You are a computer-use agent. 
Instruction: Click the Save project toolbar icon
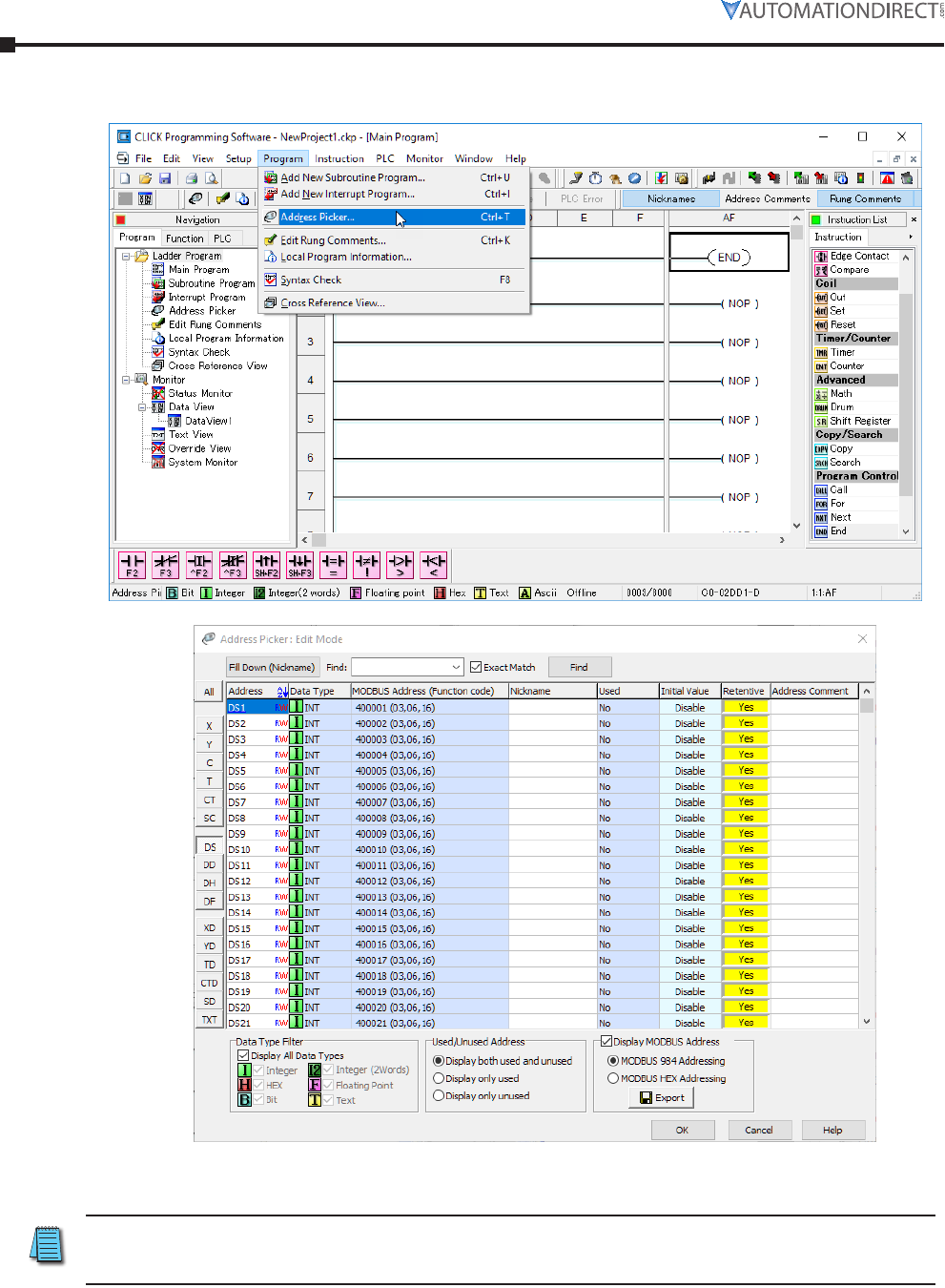(165, 178)
